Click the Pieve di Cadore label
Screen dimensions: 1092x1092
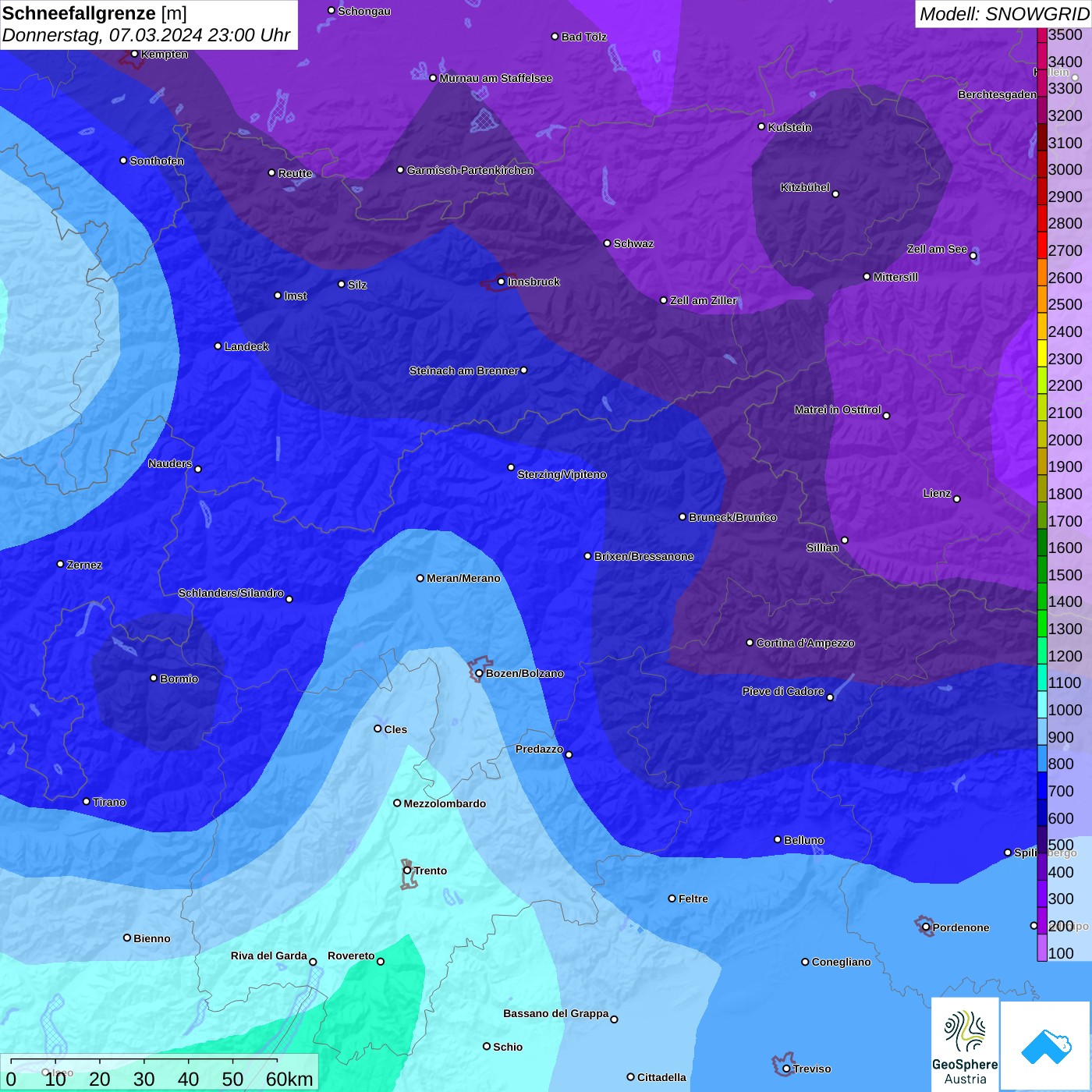pos(783,691)
